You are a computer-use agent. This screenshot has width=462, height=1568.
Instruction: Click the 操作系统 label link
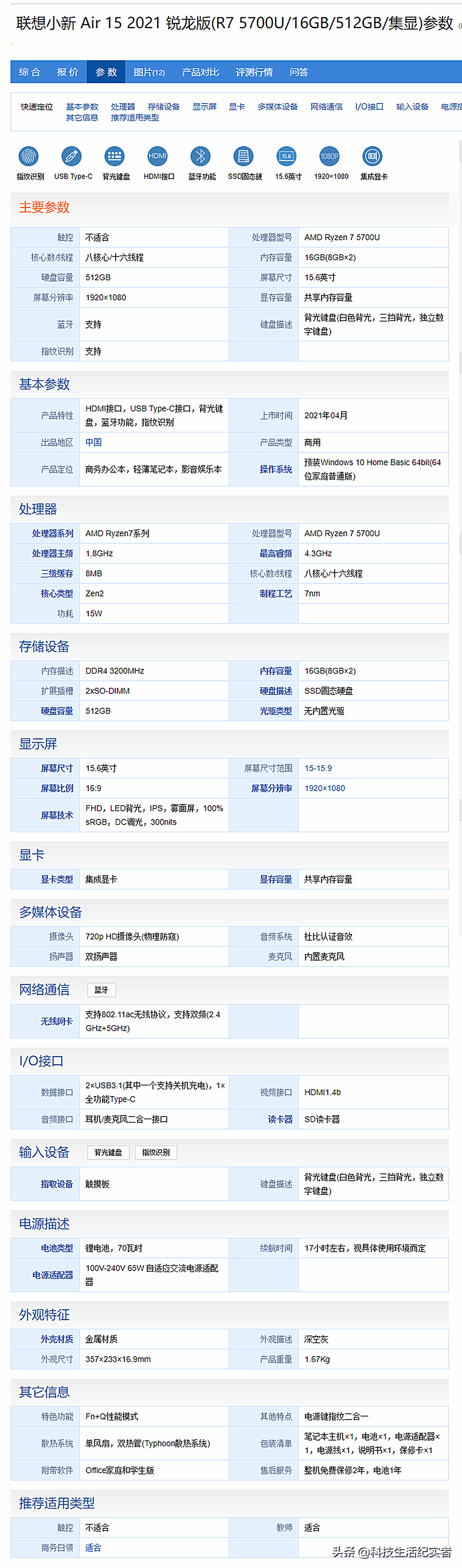click(x=276, y=469)
